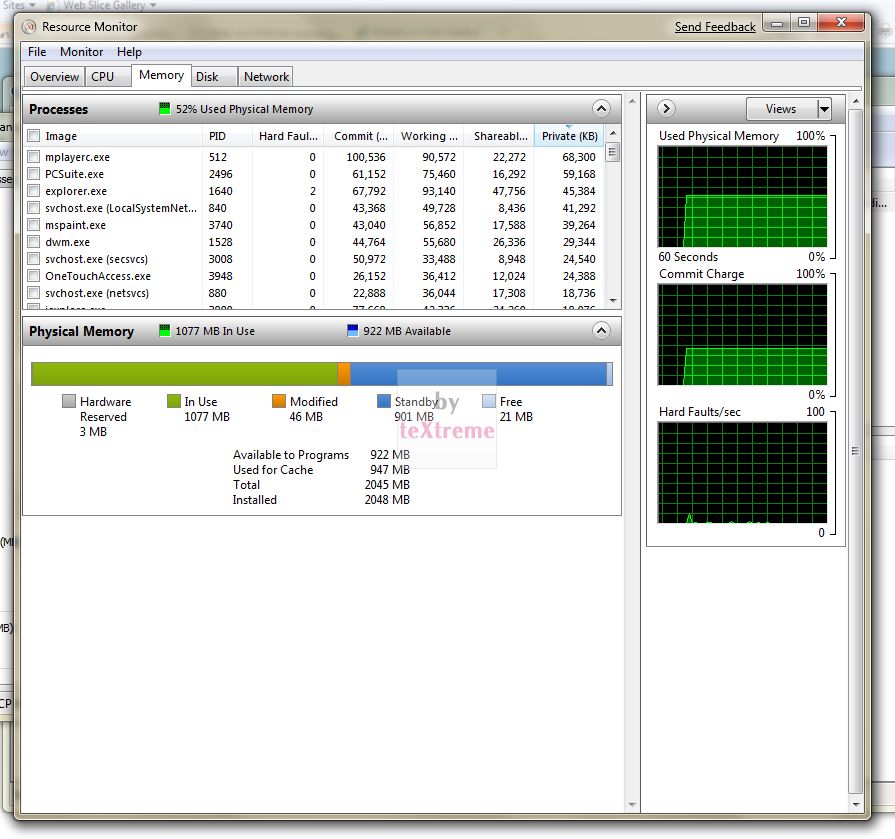Click the Installed 2048 MB value

pyautogui.click(x=387, y=499)
